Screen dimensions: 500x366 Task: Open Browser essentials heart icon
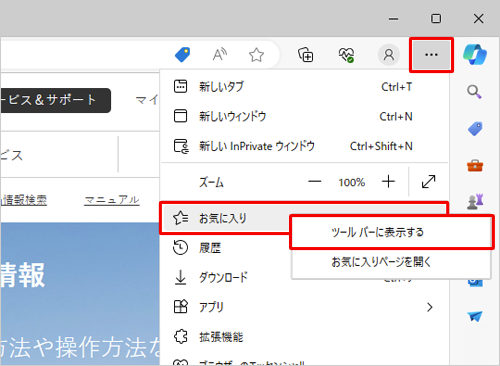pos(346,55)
